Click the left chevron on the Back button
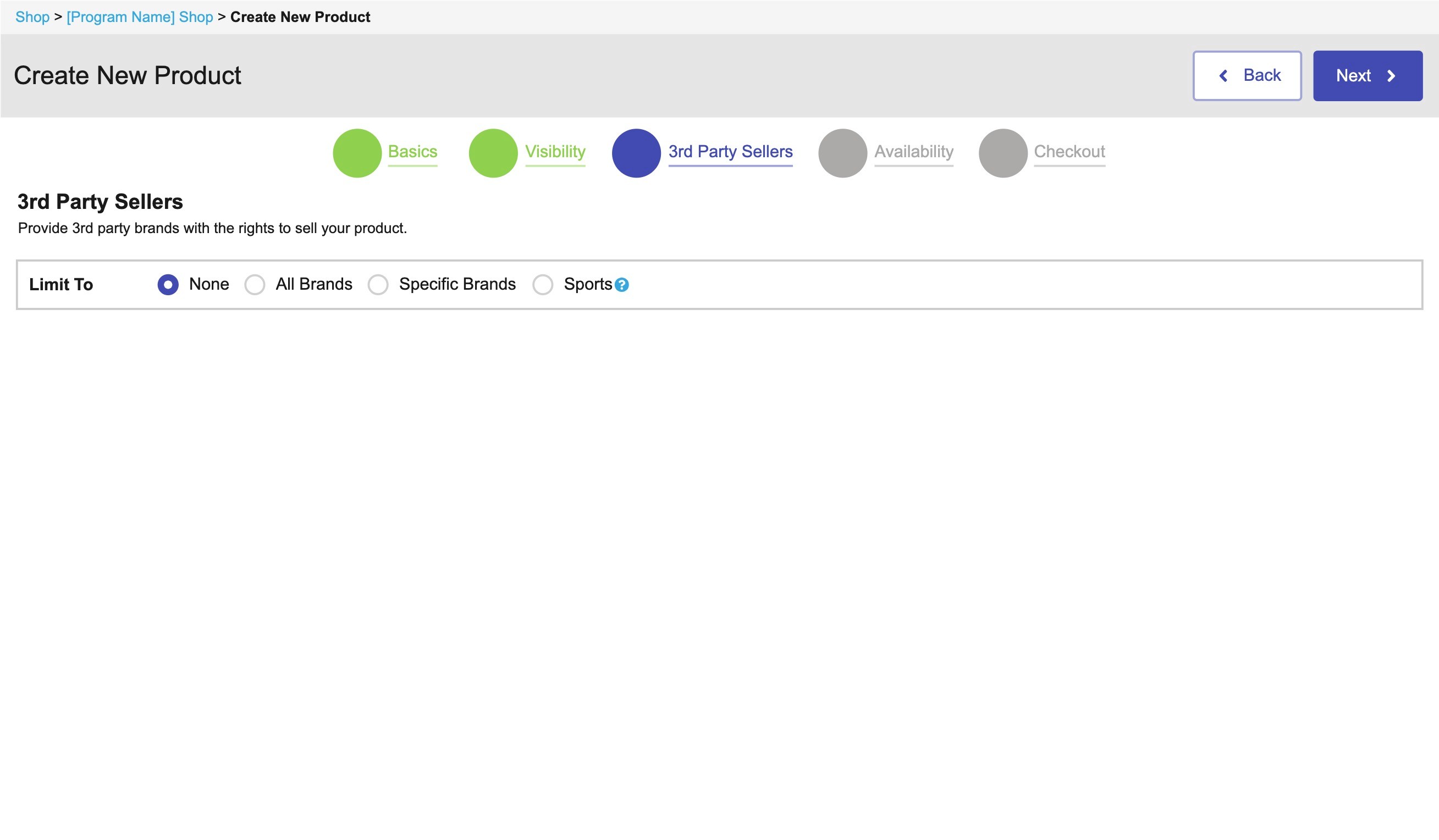Image resolution: width=1439 pixels, height=840 pixels. (x=1223, y=76)
